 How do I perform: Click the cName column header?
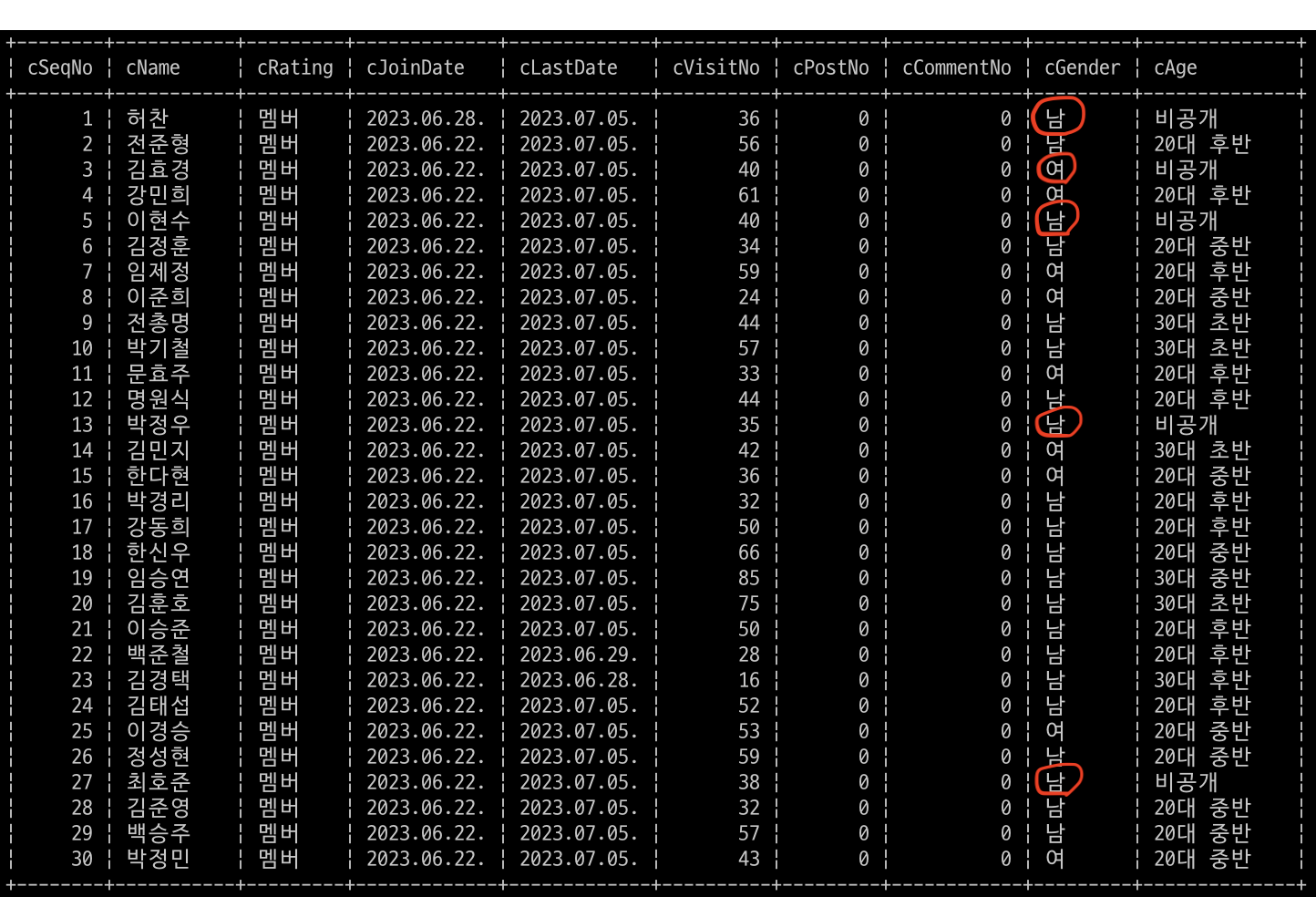click(153, 67)
